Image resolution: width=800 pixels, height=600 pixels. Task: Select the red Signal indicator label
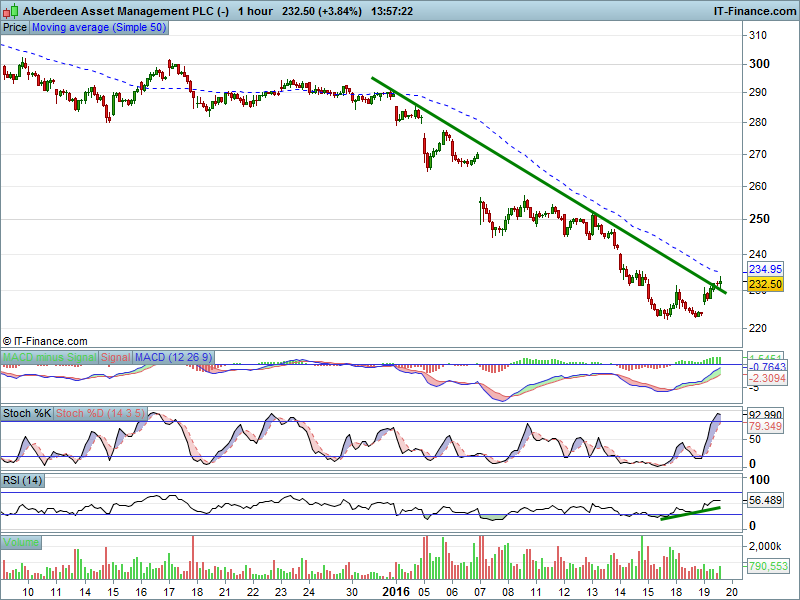click(x=115, y=357)
